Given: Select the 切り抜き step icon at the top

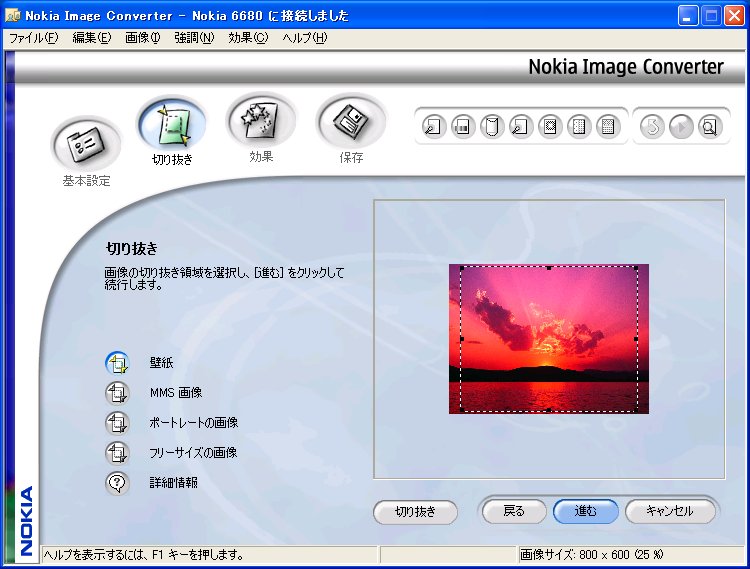Looking at the screenshot, I should 172,123.
